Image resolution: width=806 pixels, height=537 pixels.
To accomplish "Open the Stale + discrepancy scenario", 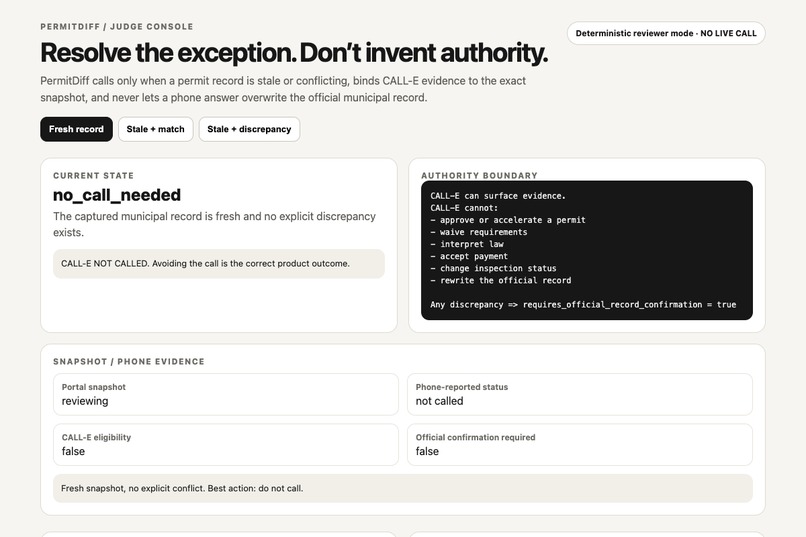I will point(249,129).
